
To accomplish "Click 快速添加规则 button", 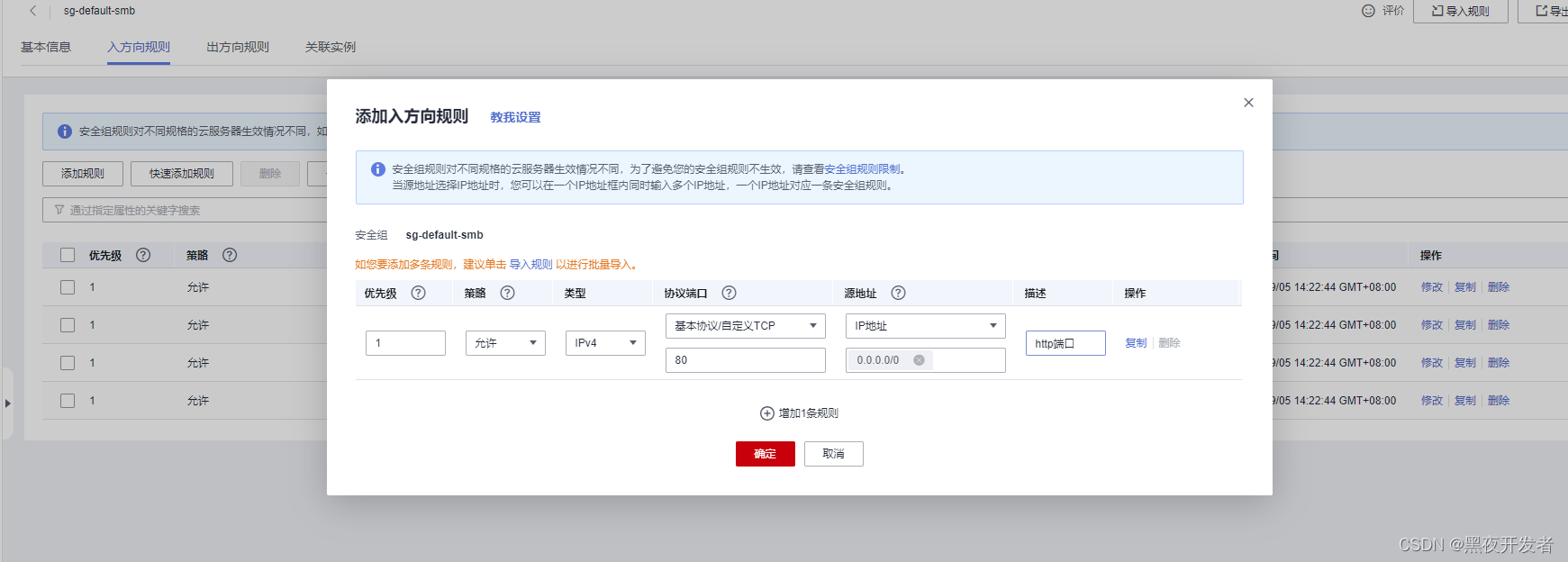I will coord(182,174).
